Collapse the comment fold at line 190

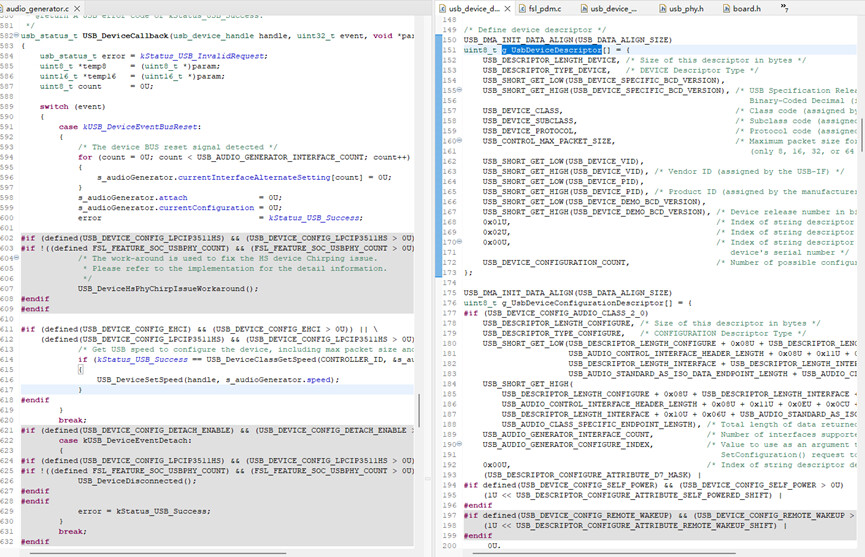tap(459, 444)
